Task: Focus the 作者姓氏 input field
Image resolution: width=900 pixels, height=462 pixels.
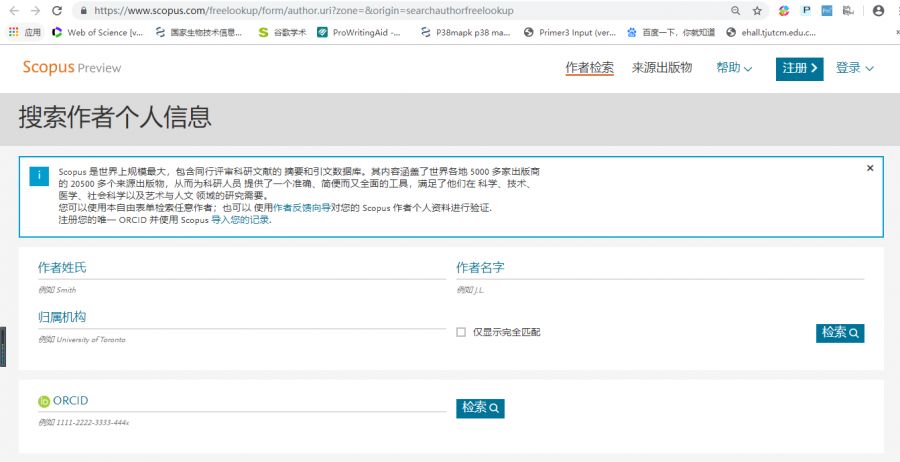Action: point(242,268)
